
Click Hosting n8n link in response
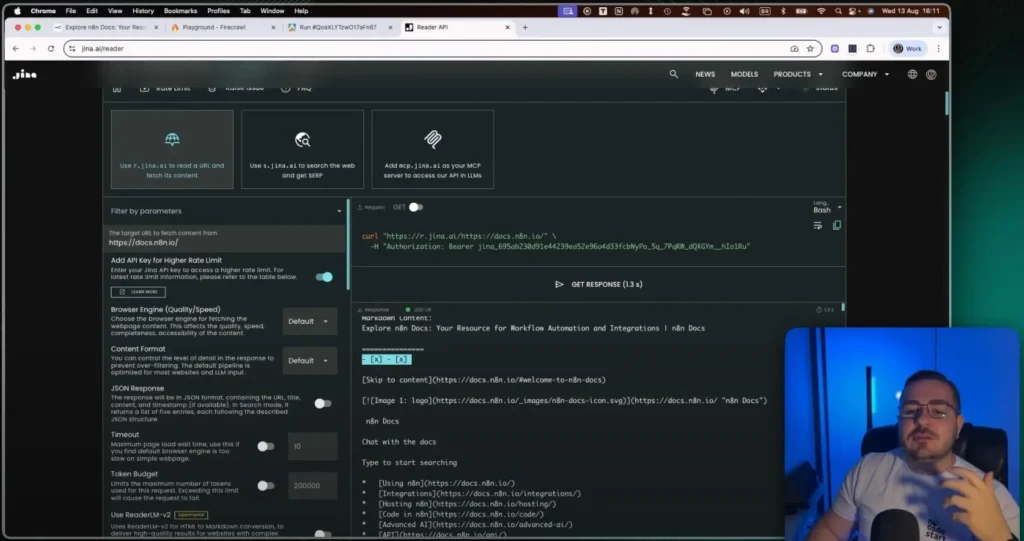coord(467,504)
